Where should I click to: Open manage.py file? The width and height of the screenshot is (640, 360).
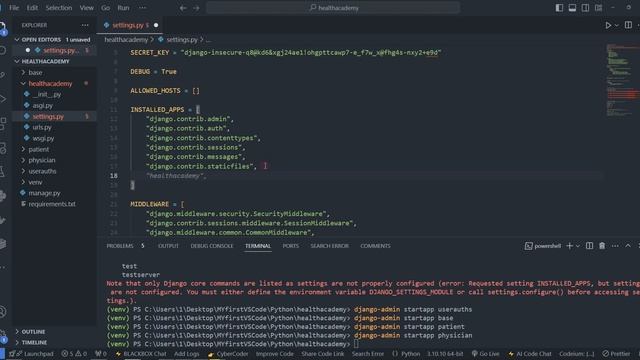(44, 193)
